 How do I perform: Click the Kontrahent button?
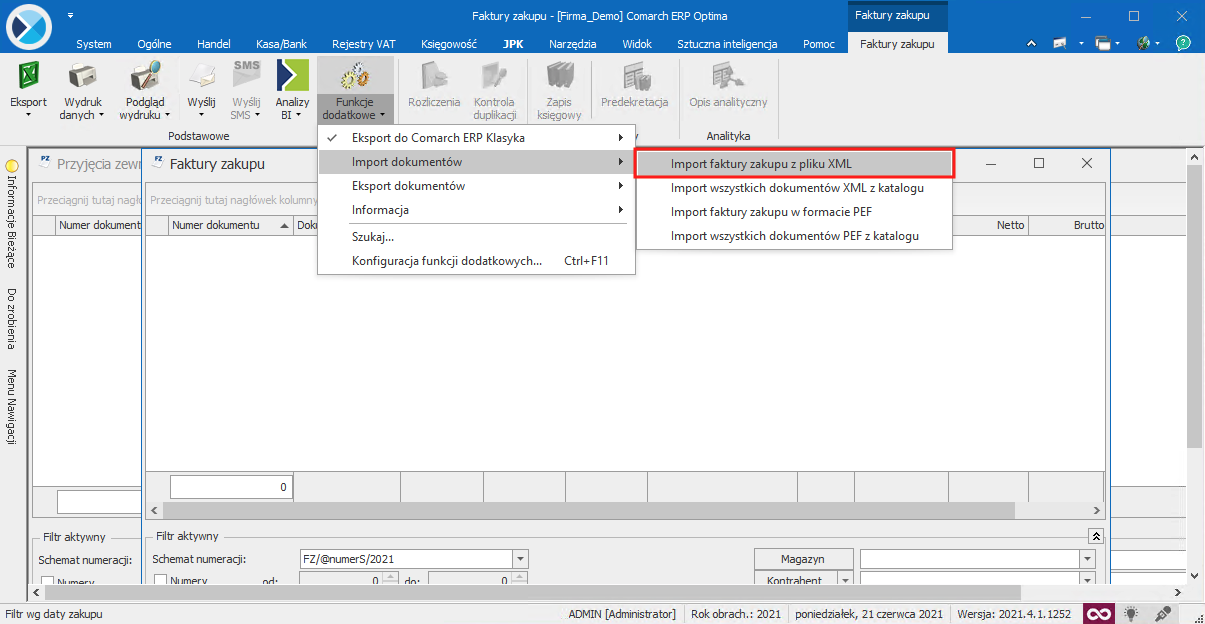794,581
